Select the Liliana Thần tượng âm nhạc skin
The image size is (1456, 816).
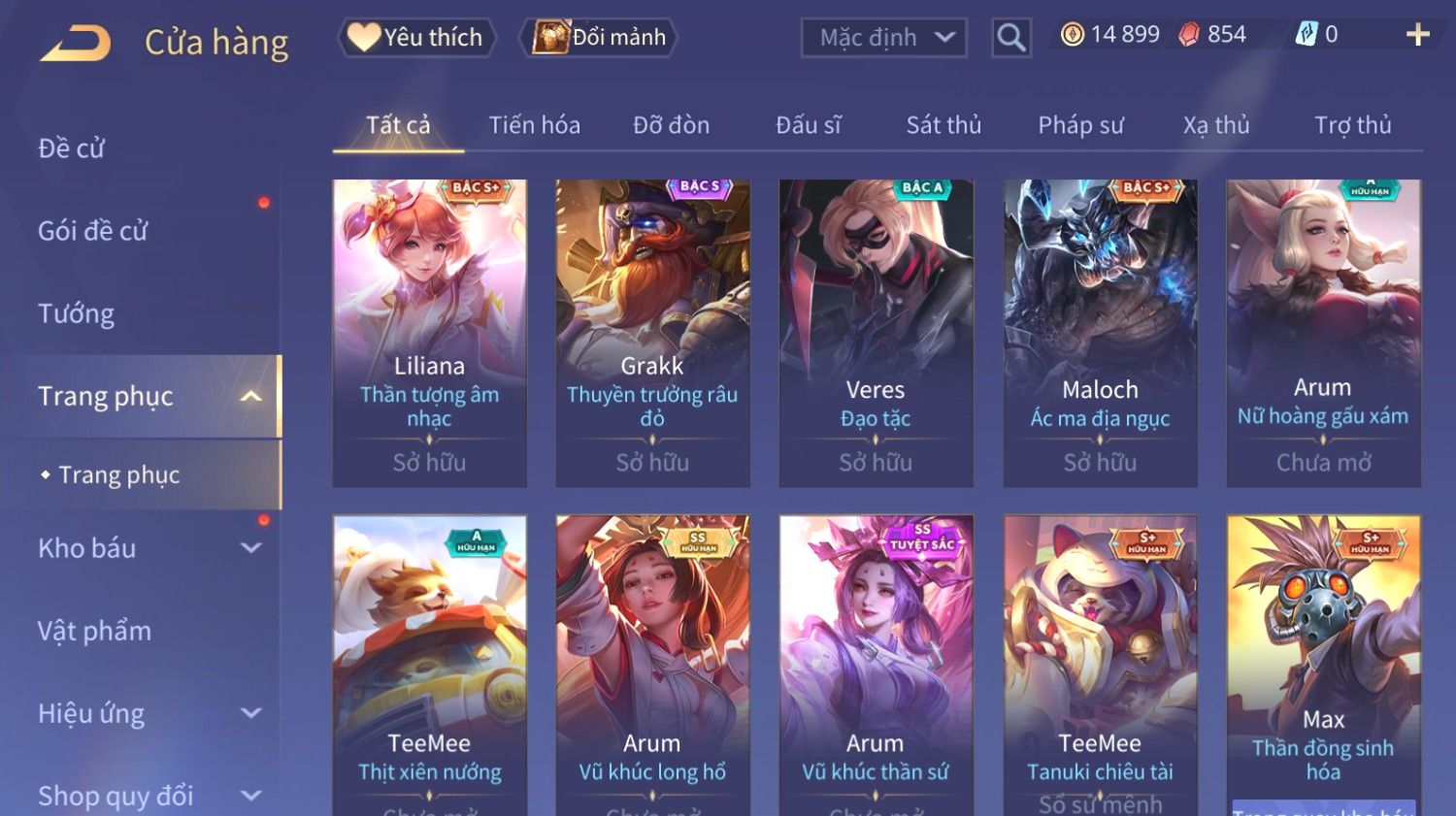[x=429, y=333]
